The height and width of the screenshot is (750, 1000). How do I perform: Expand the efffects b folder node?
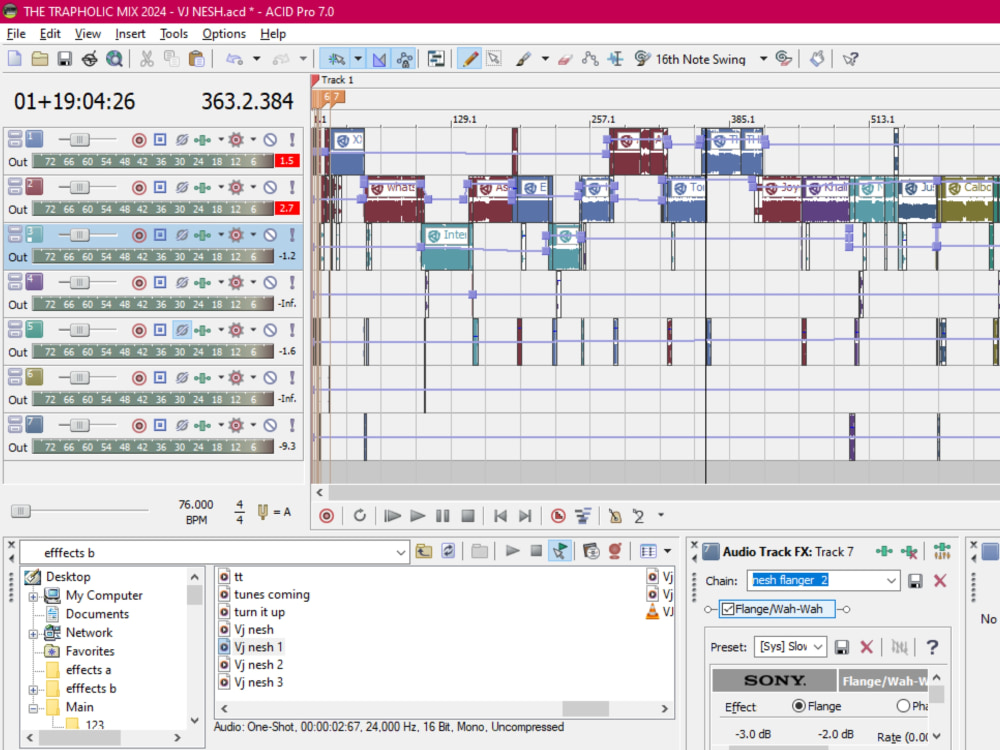[33, 690]
